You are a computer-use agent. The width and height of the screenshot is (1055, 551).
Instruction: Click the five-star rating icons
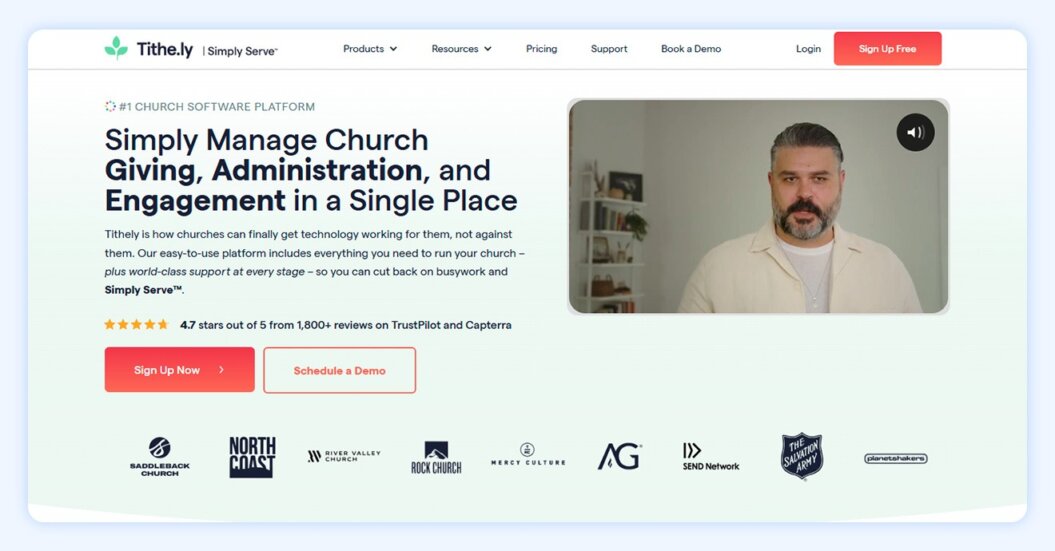[x=137, y=324]
